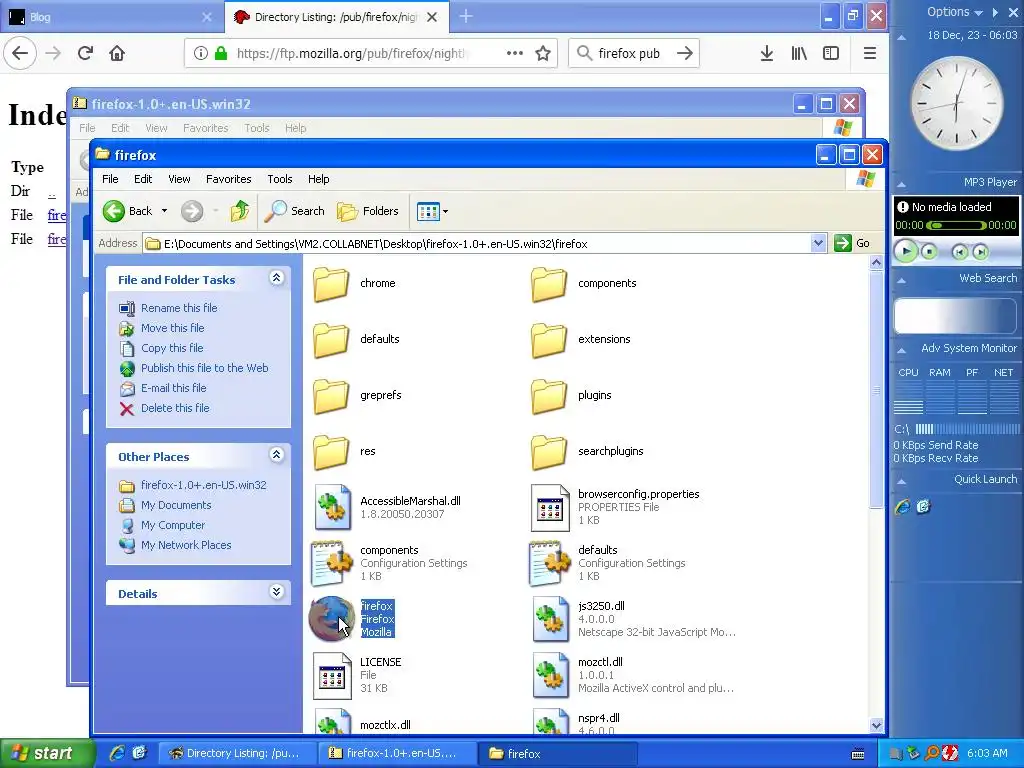Screen dimensions: 1024x768
Task: Click Delete this file
Action: pyautogui.click(x=175, y=408)
